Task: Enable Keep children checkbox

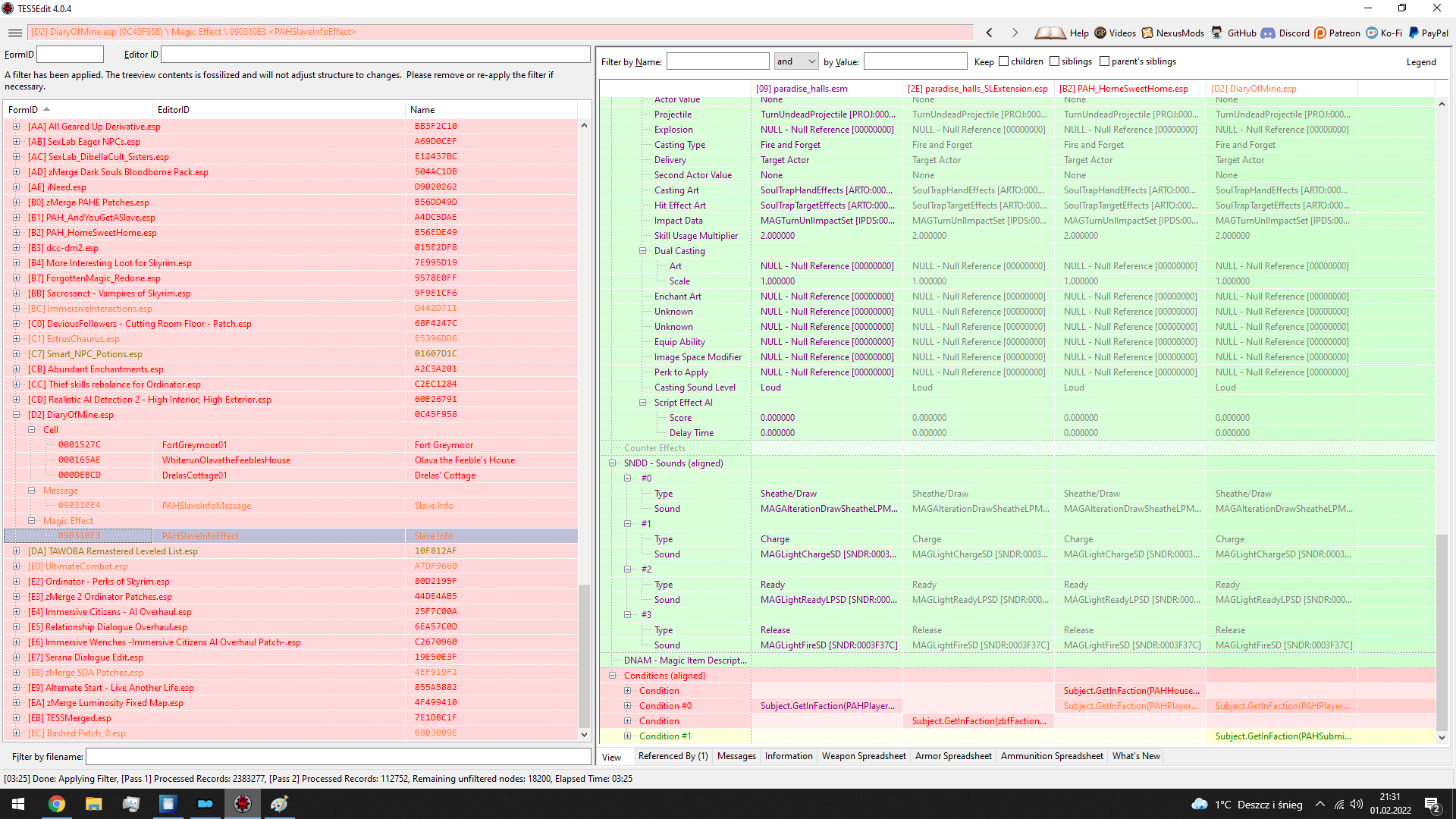Action: 1004,61
